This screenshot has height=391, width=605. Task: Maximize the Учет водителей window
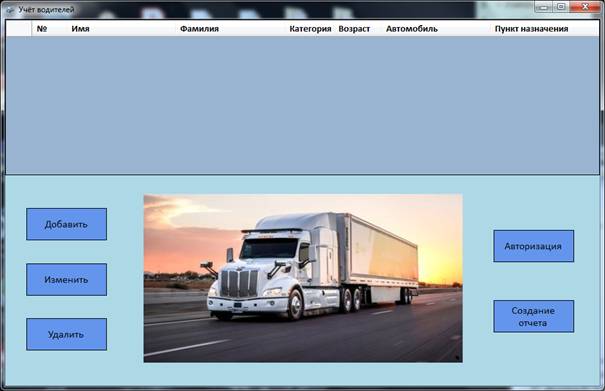point(561,7)
